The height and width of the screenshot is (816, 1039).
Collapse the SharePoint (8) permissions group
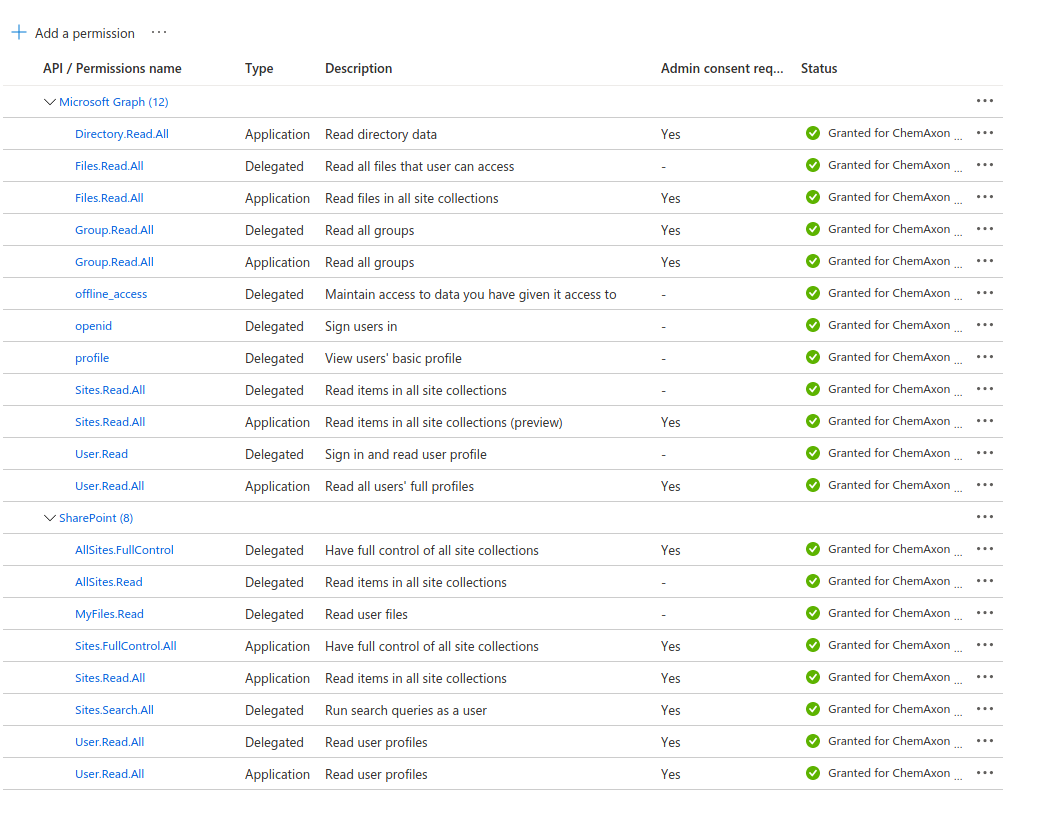(50, 518)
